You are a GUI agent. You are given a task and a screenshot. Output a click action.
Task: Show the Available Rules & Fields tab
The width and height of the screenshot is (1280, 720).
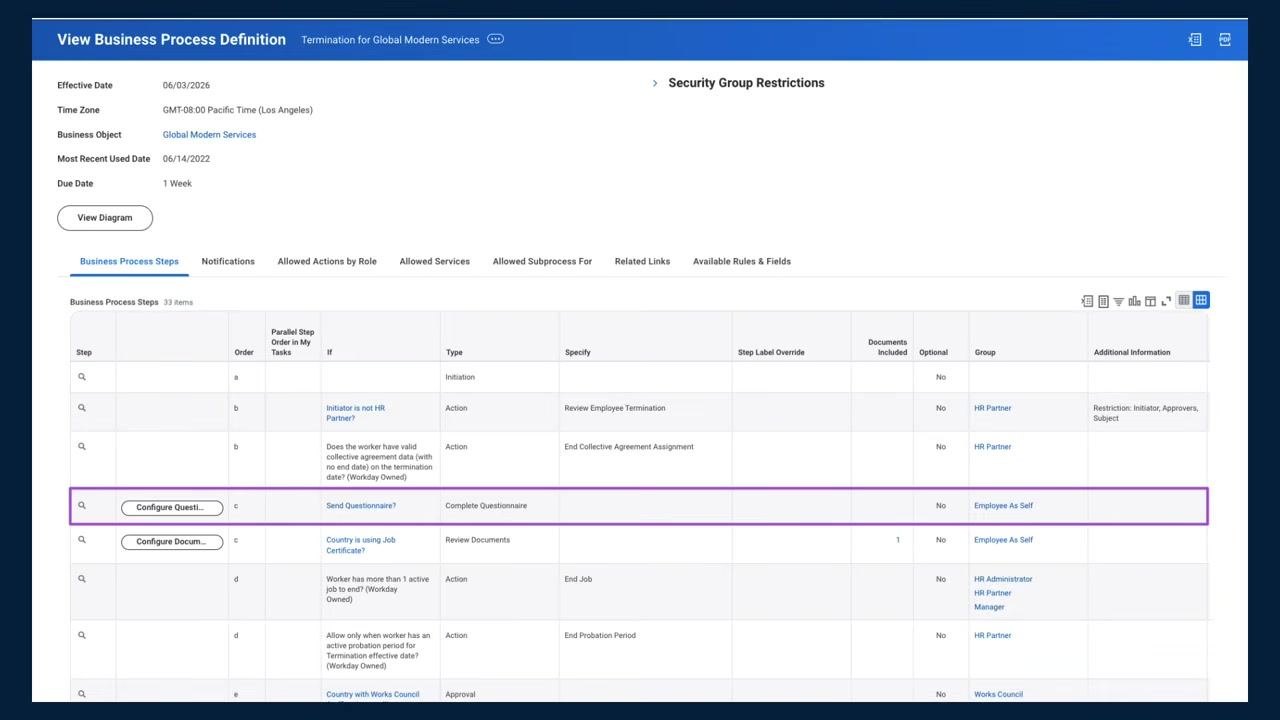742,262
